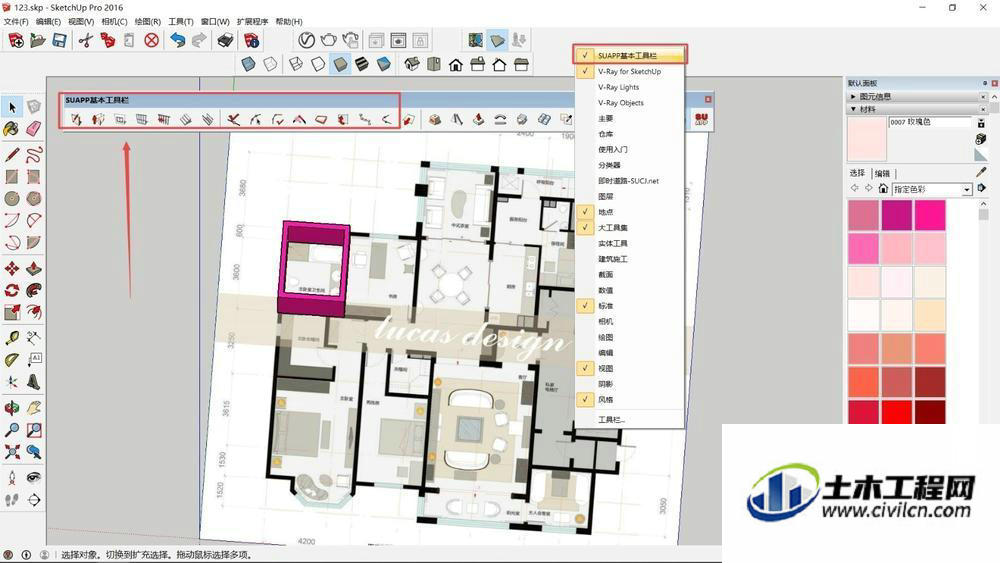Select the Follow Me tool
1000x563 pixels.
[x=34, y=291]
